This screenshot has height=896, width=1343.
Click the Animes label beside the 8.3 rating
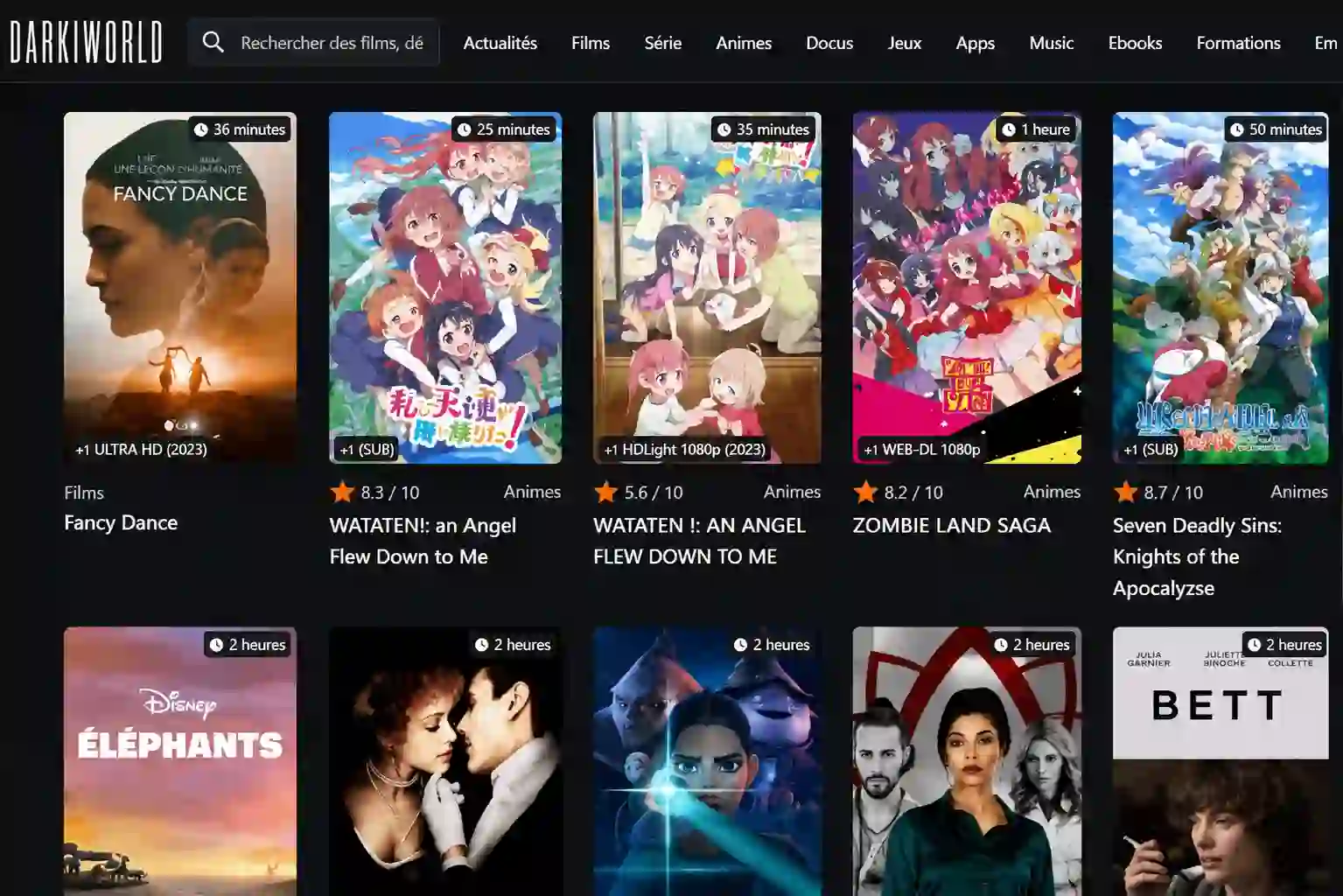click(x=532, y=492)
